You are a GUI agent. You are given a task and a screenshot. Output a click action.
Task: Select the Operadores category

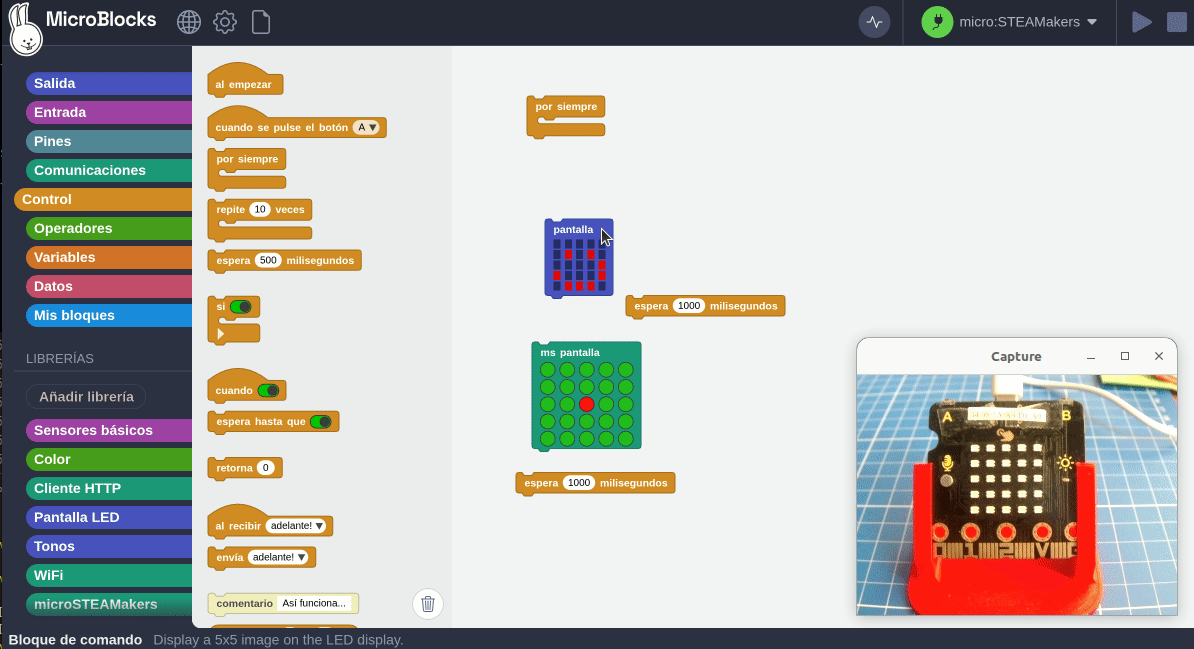109,228
